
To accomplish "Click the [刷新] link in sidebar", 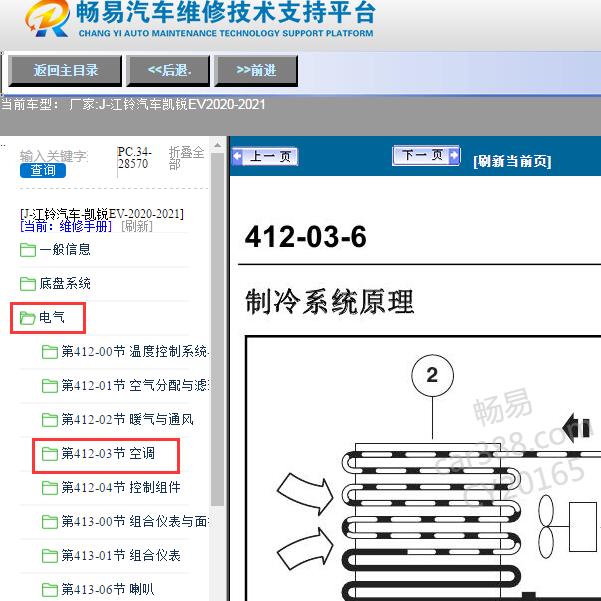I will click(137, 226).
